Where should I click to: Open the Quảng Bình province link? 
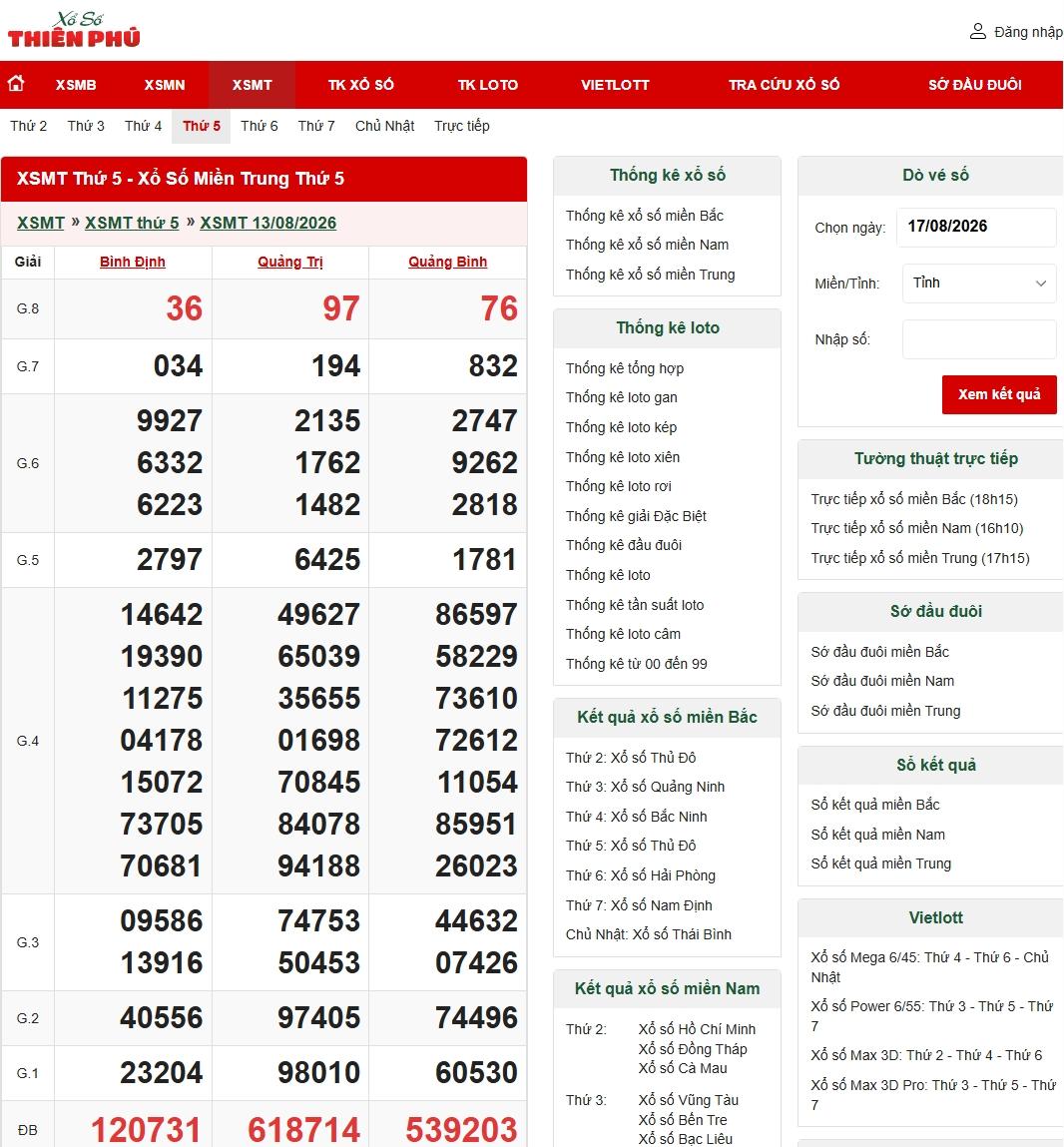coord(447,262)
